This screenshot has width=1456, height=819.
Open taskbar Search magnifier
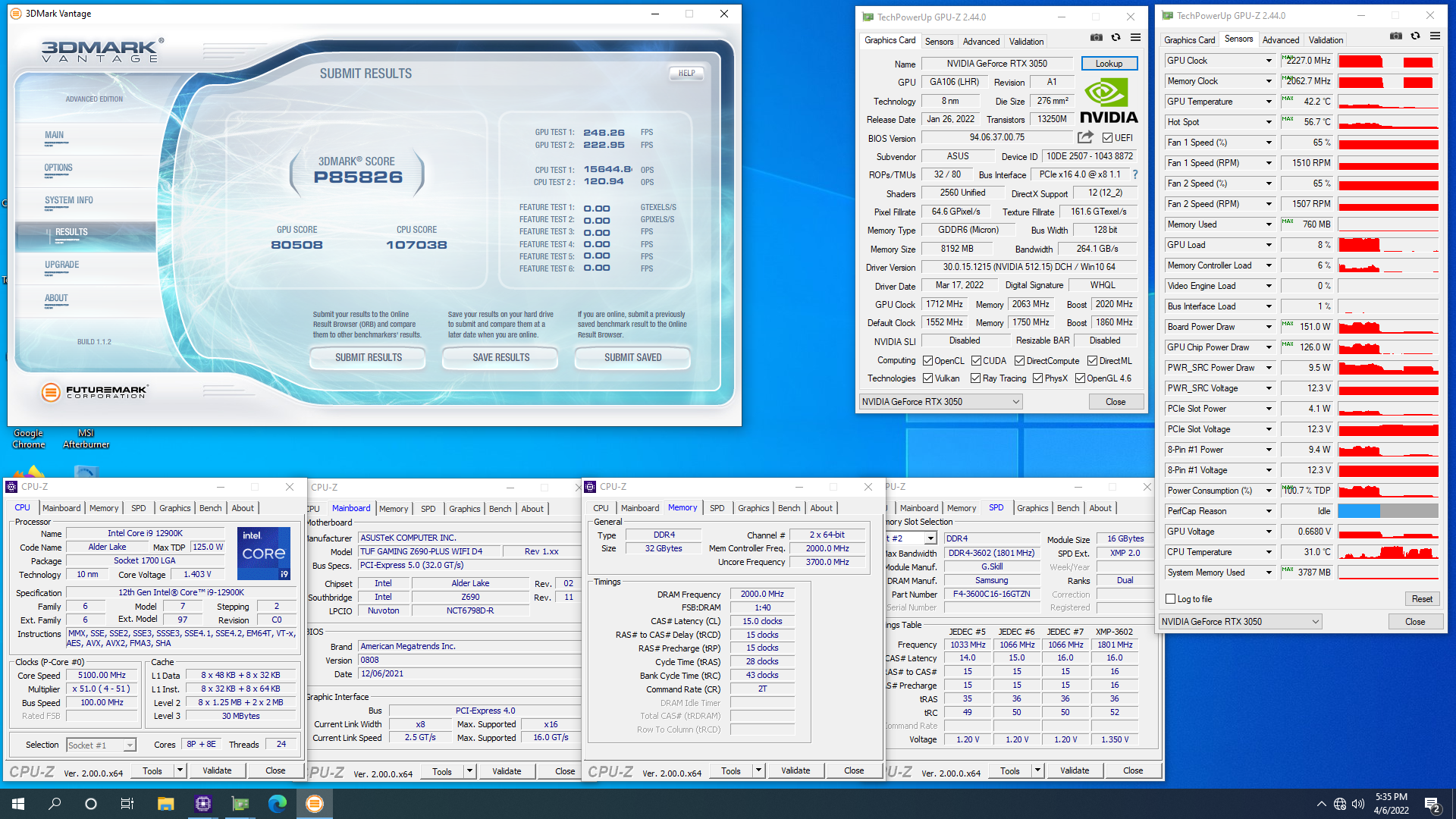point(55,804)
